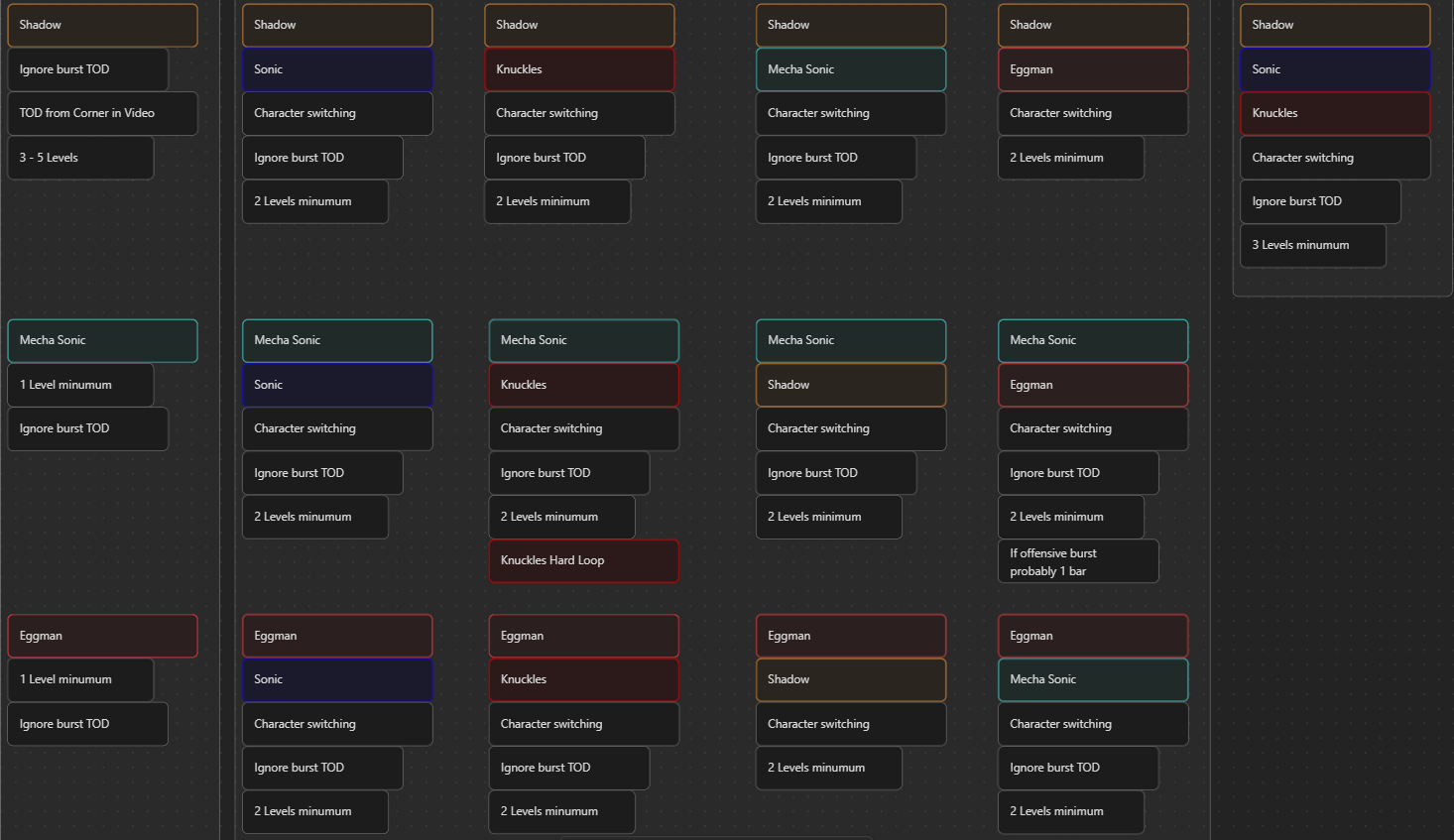Select Mecha Sonic card directly above Eggman card
1454x840 pixels.
pos(1093,340)
